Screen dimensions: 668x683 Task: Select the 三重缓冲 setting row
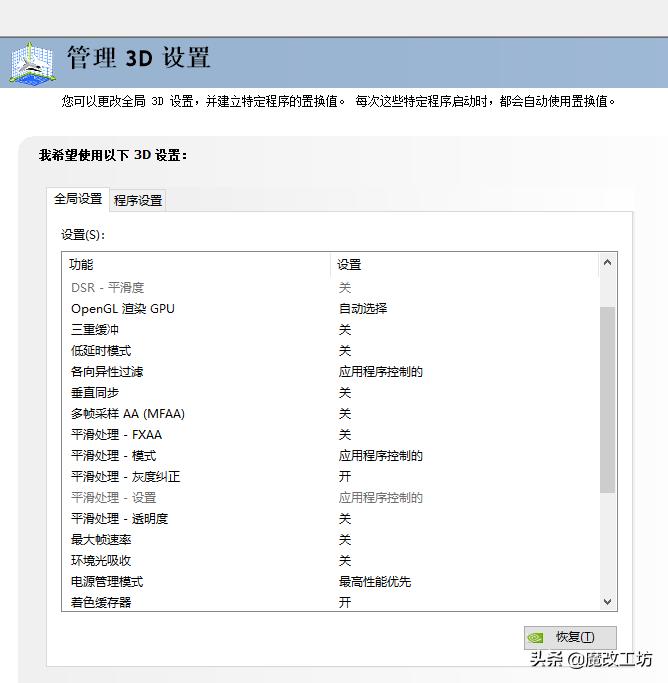pyautogui.click(x=331, y=330)
